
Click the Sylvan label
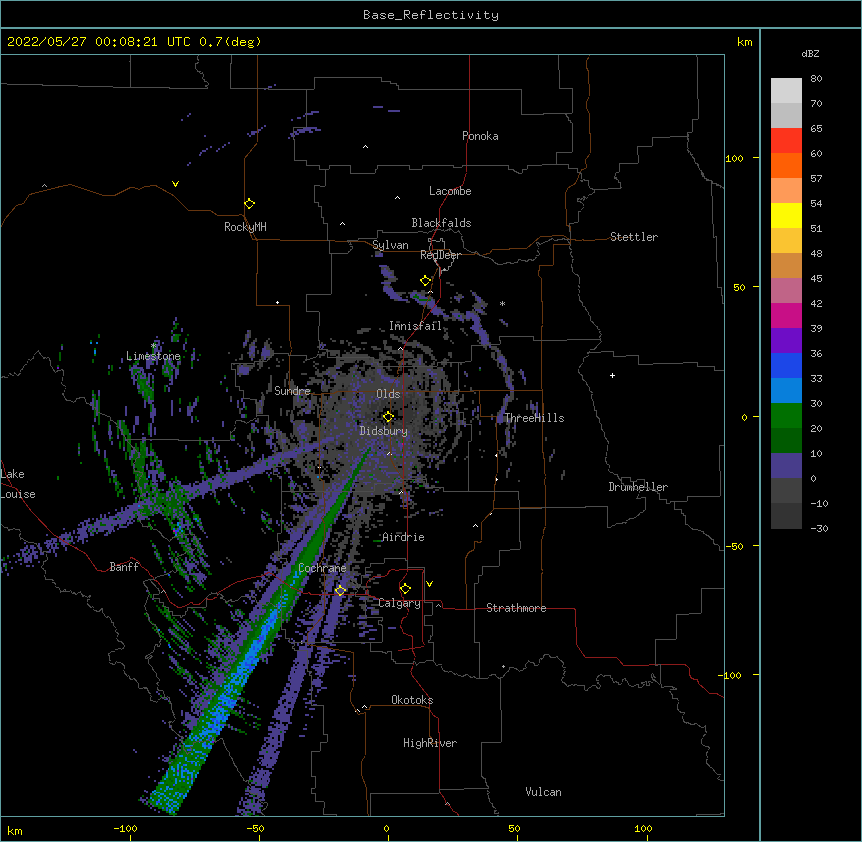click(x=390, y=245)
